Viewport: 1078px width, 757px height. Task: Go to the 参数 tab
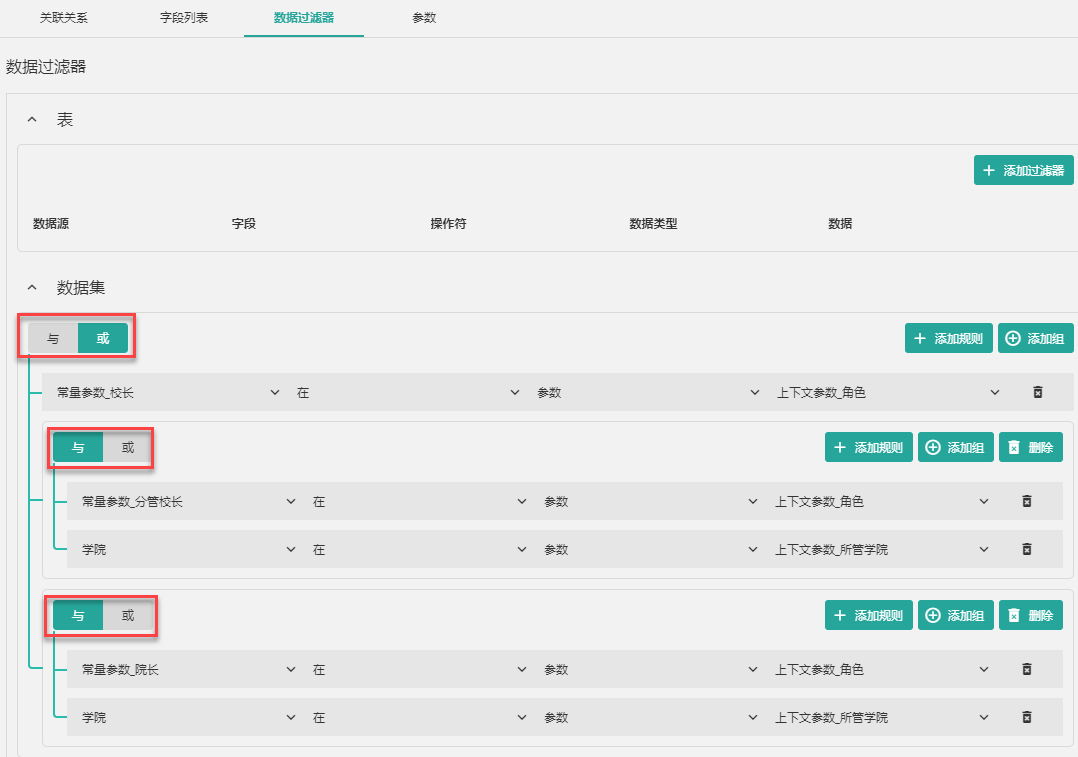coord(424,18)
